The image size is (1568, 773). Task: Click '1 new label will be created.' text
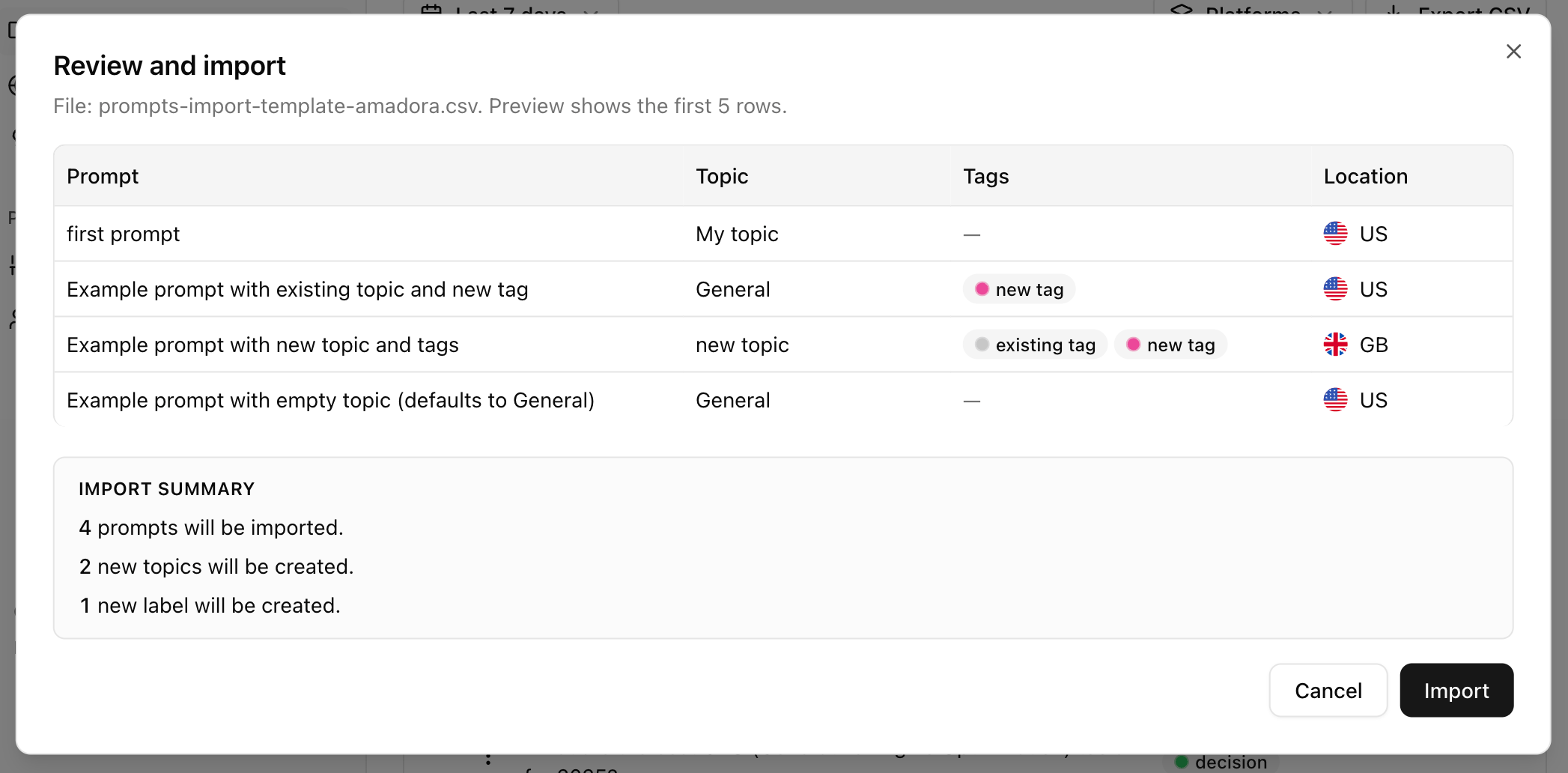pyautogui.click(x=210, y=605)
